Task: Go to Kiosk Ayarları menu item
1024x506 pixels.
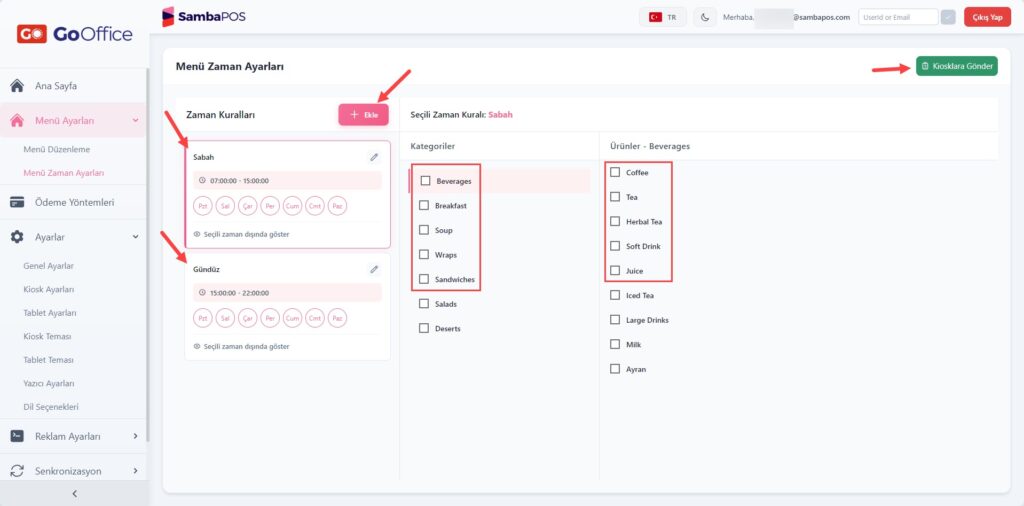Action: pyautogui.click(x=48, y=289)
